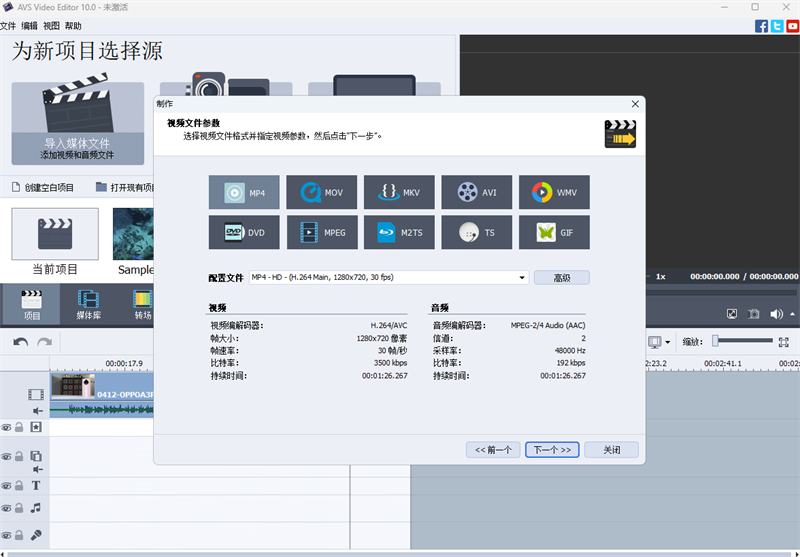Open the YouTube link icon
The width and height of the screenshot is (800, 557).
(793, 26)
